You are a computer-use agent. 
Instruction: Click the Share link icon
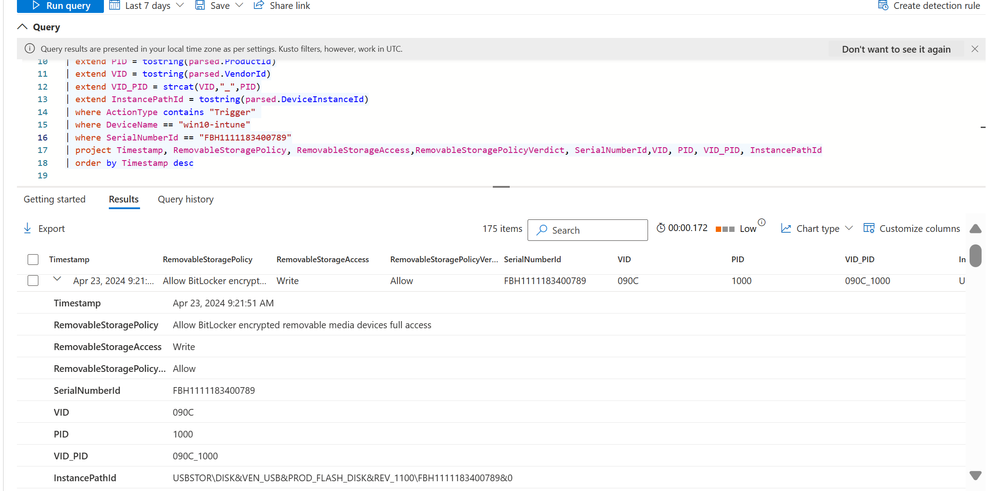tap(259, 5)
